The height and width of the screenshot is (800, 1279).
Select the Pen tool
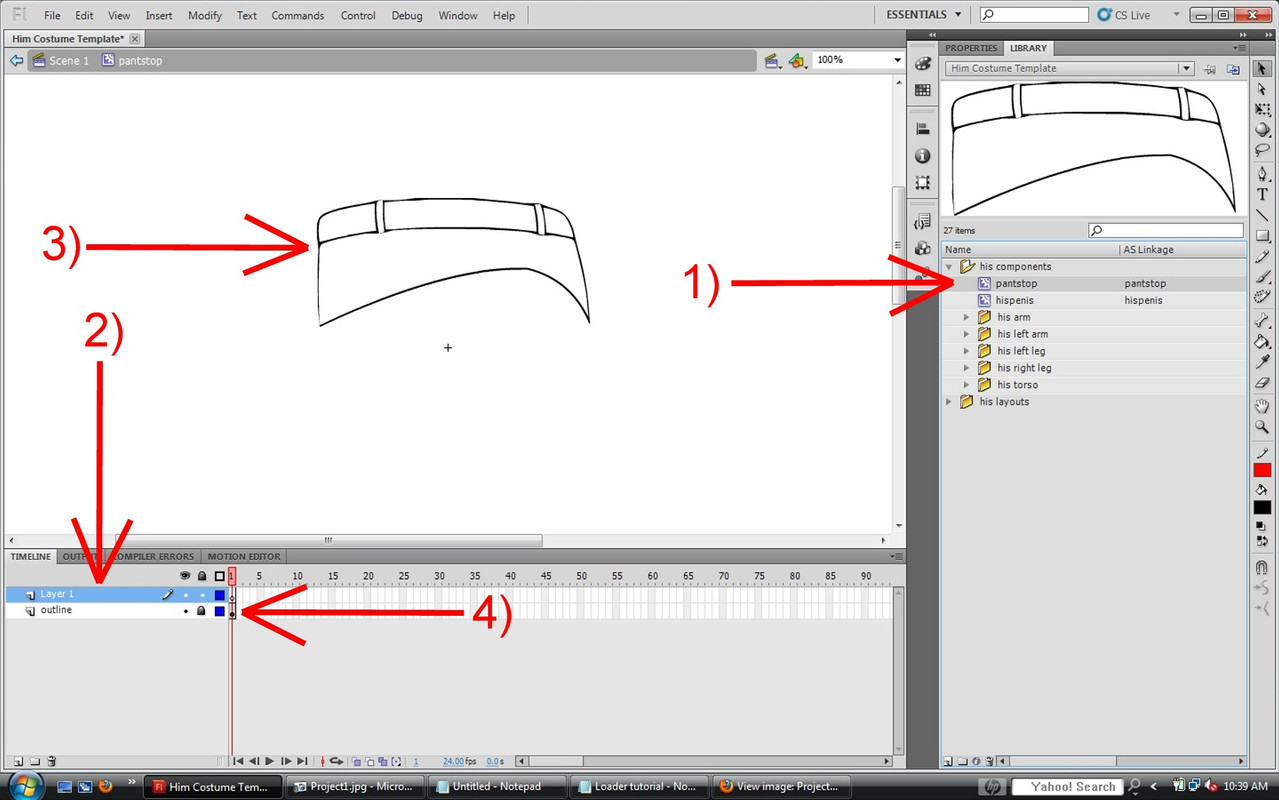click(x=1262, y=174)
